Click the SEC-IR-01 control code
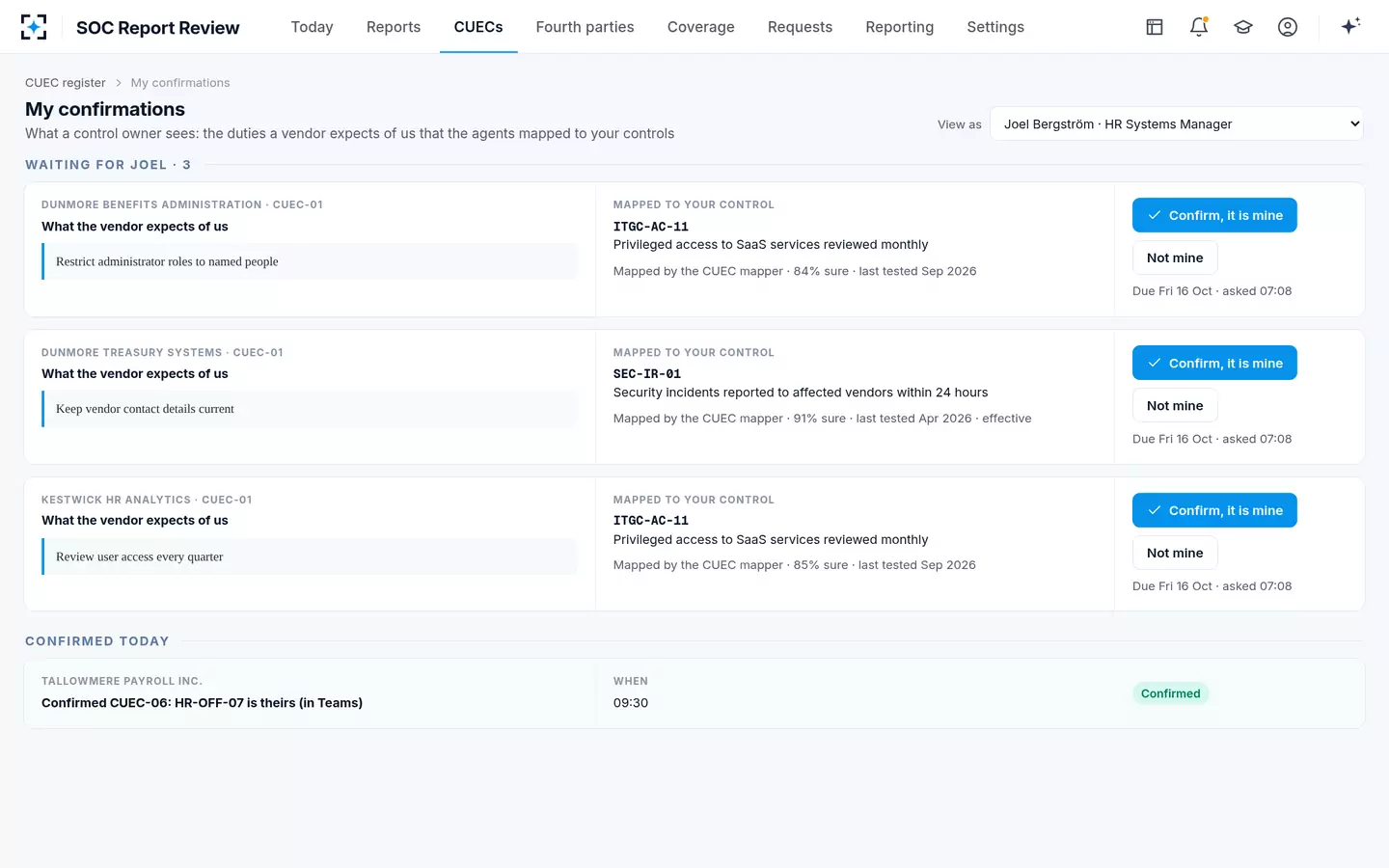Image resolution: width=1389 pixels, height=868 pixels. (x=647, y=374)
